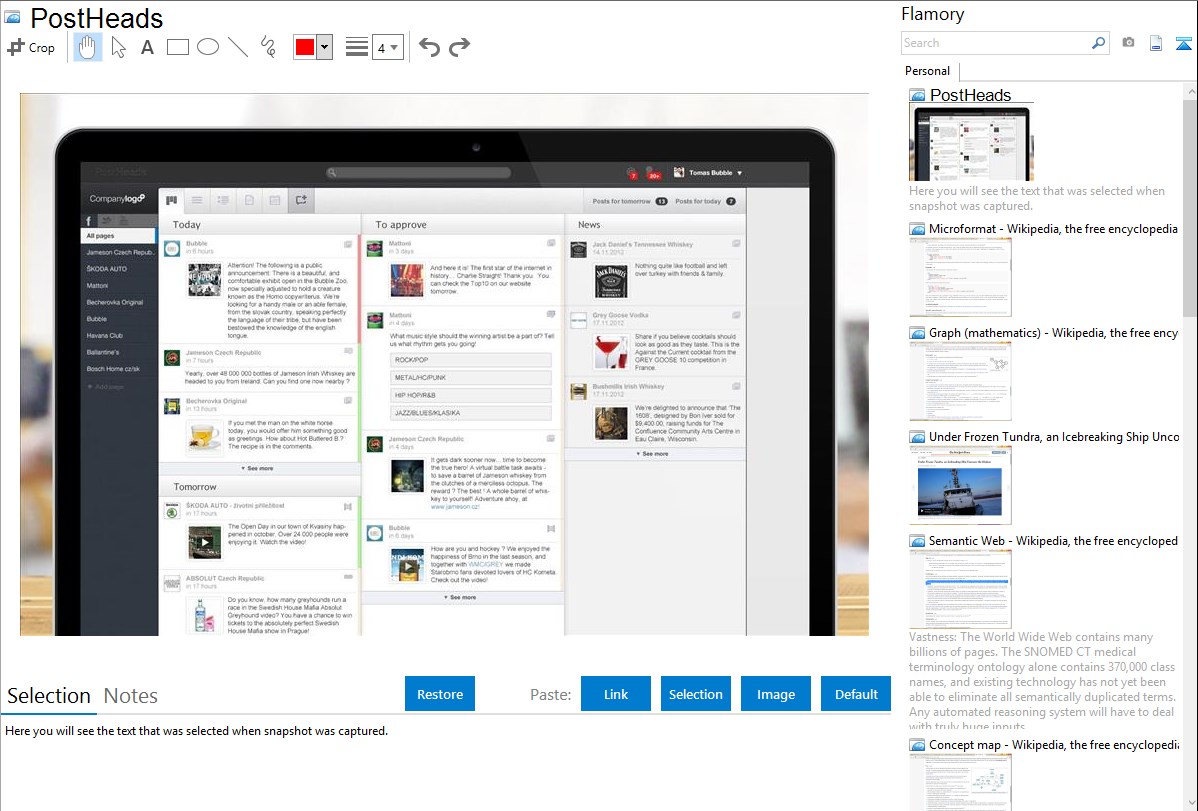The width and height of the screenshot is (1198, 811).
Task: Redo the last annotation
Action: tap(459, 47)
